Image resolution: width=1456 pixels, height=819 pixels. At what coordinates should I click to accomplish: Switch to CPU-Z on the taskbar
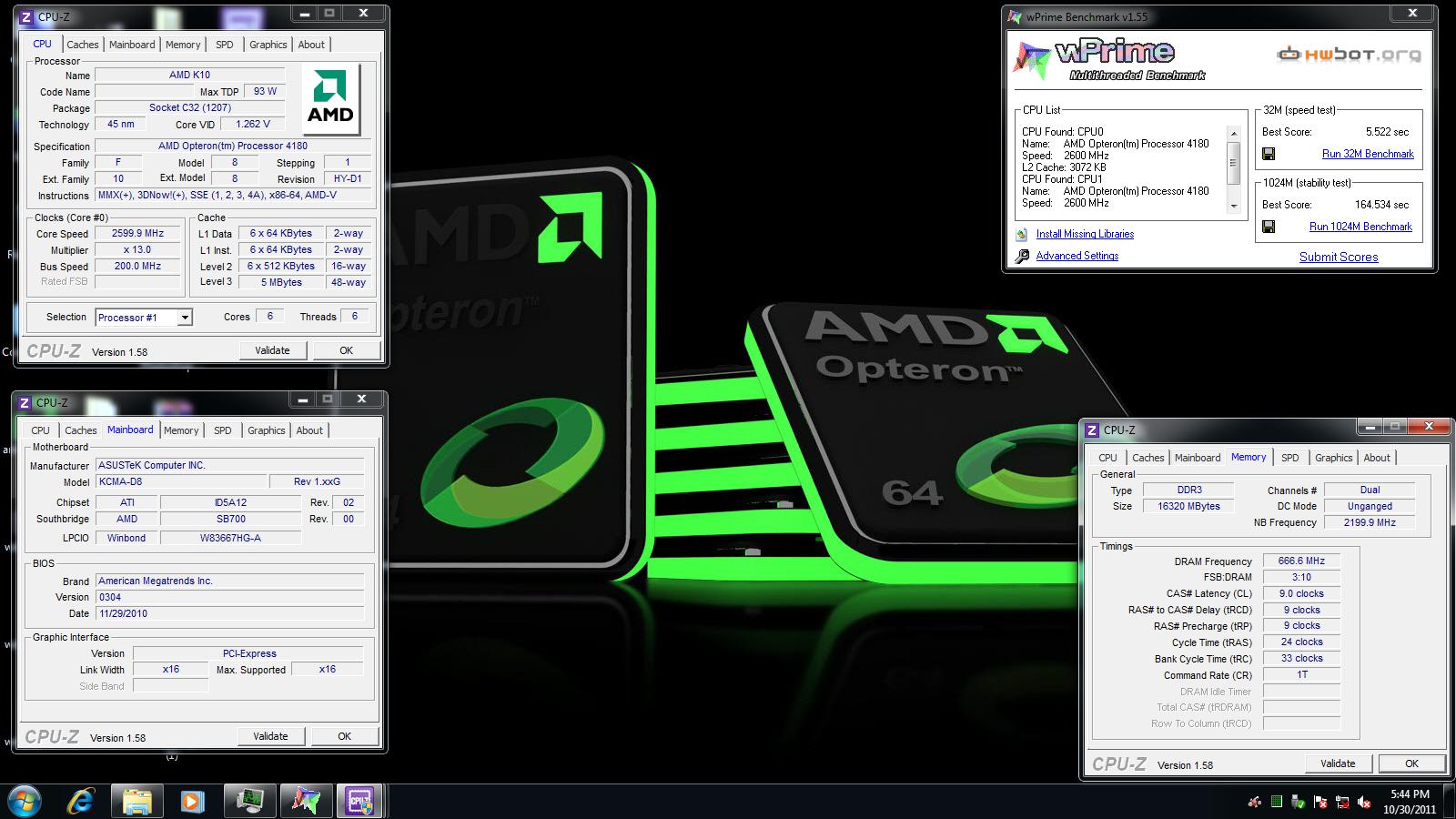pos(359,801)
